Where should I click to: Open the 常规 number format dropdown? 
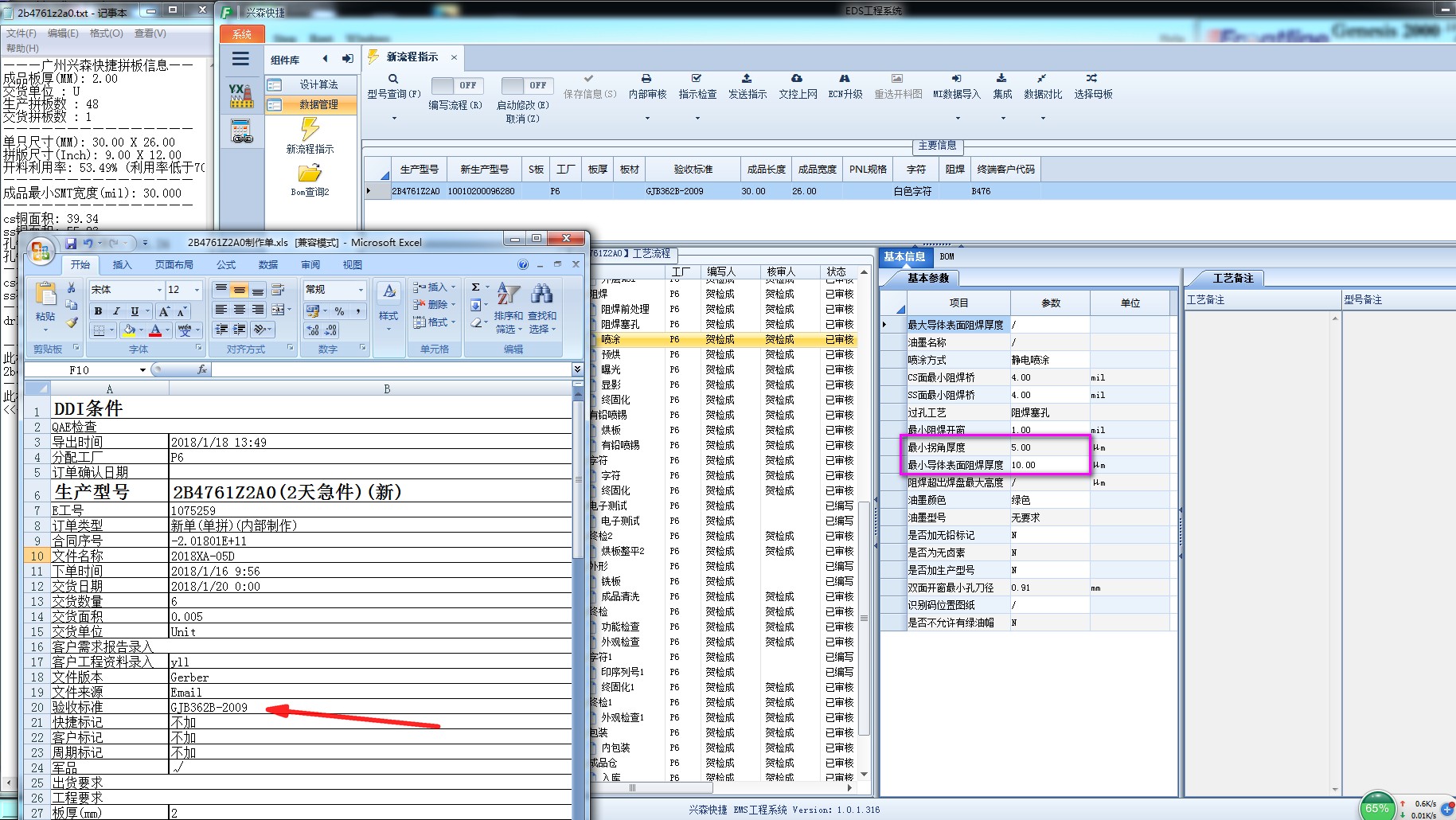361,290
